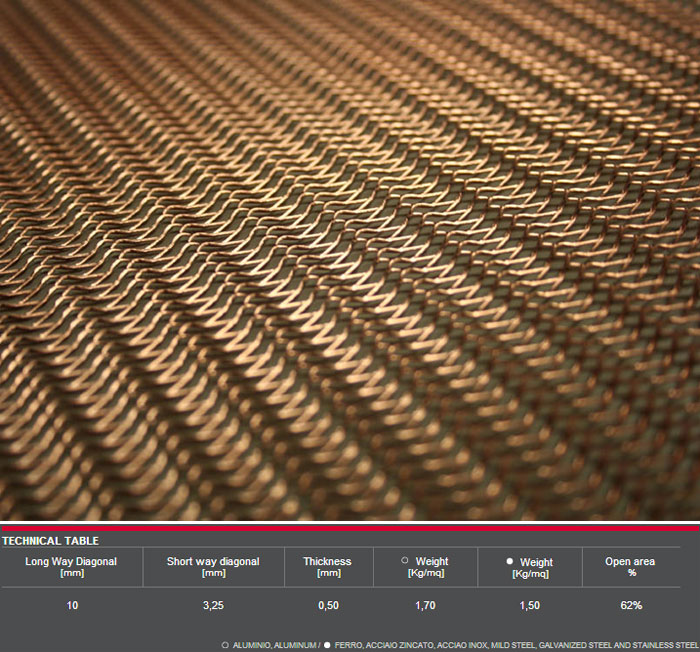
Task: Click the Thickness [mm] column header
Action: [x=327, y=567]
